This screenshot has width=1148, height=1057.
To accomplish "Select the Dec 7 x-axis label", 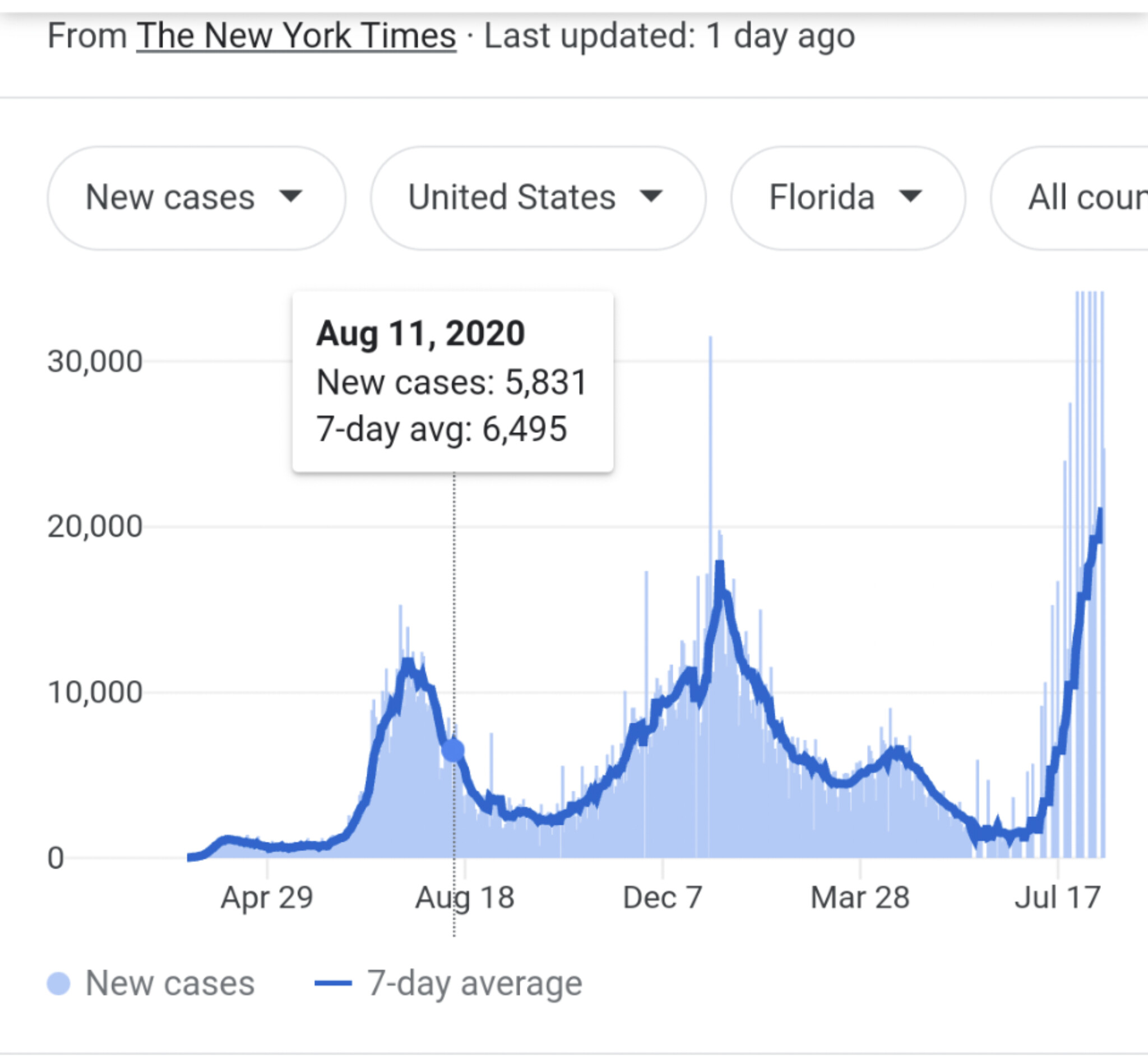I will click(662, 897).
